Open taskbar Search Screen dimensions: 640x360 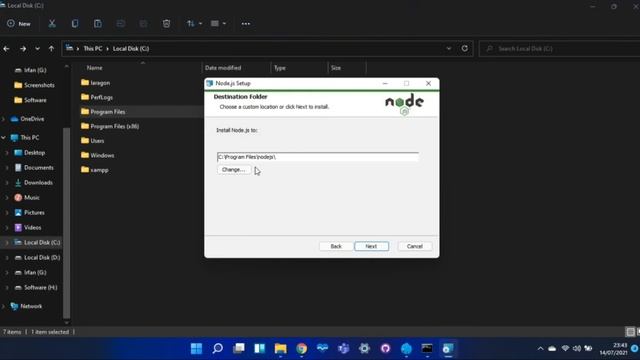[218, 349]
